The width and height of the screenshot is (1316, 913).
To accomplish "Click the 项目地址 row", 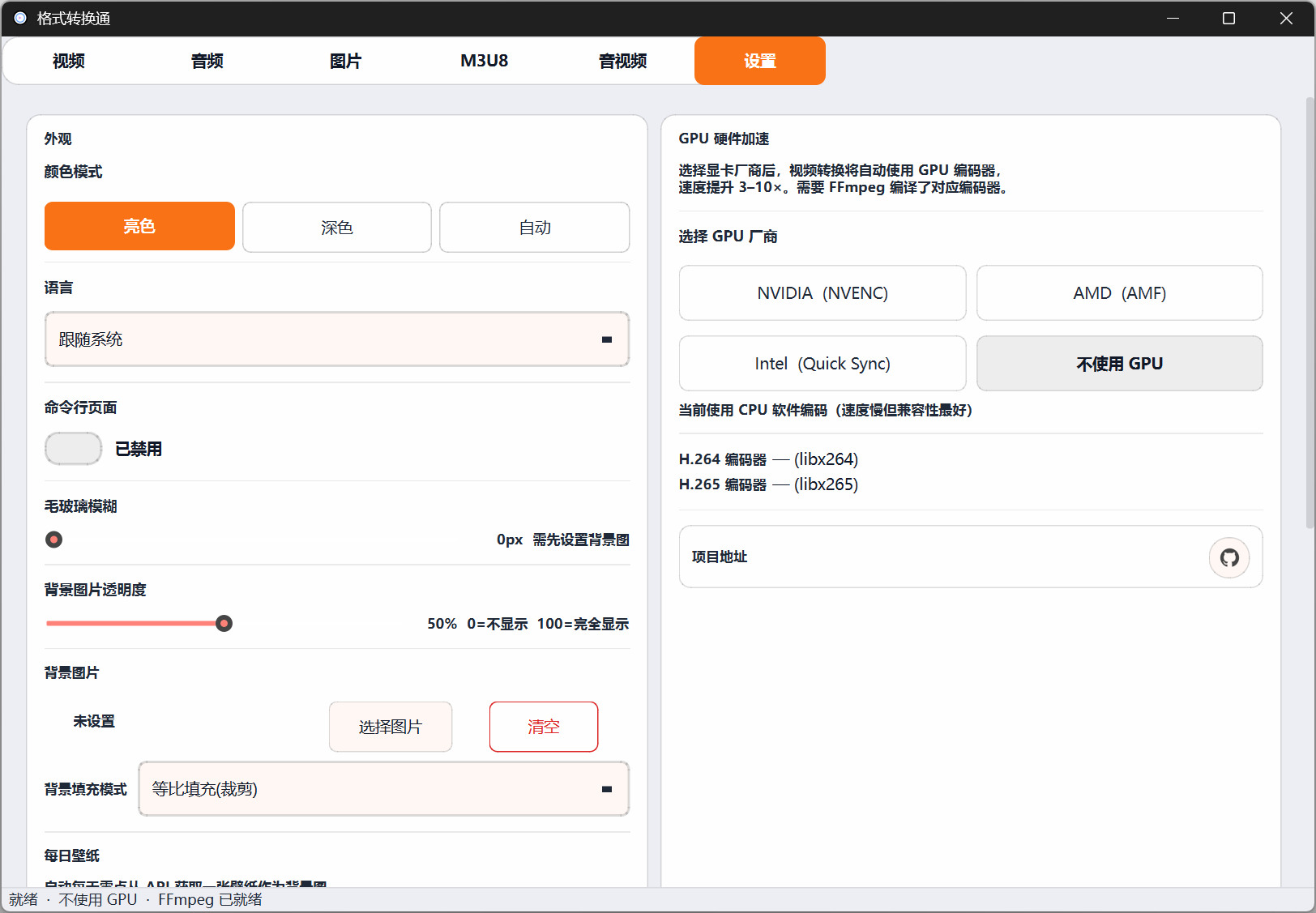I will click(x=971, y=557).
